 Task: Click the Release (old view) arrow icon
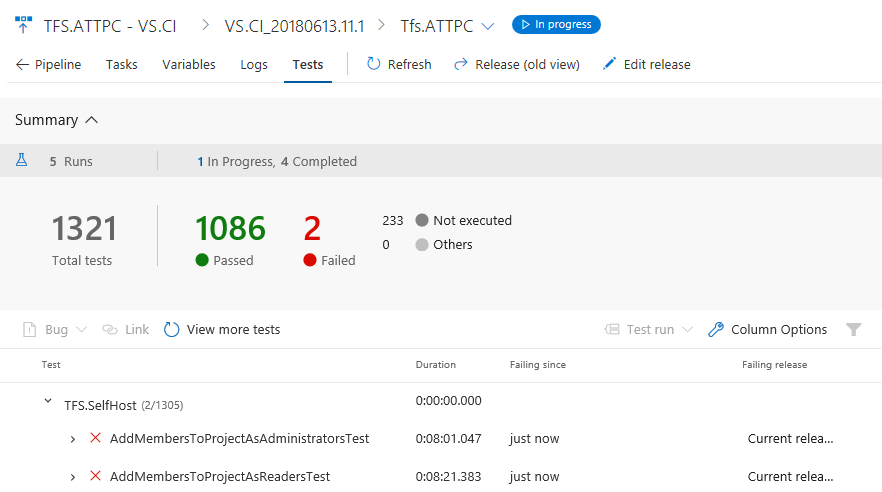[x=461, y=65]
